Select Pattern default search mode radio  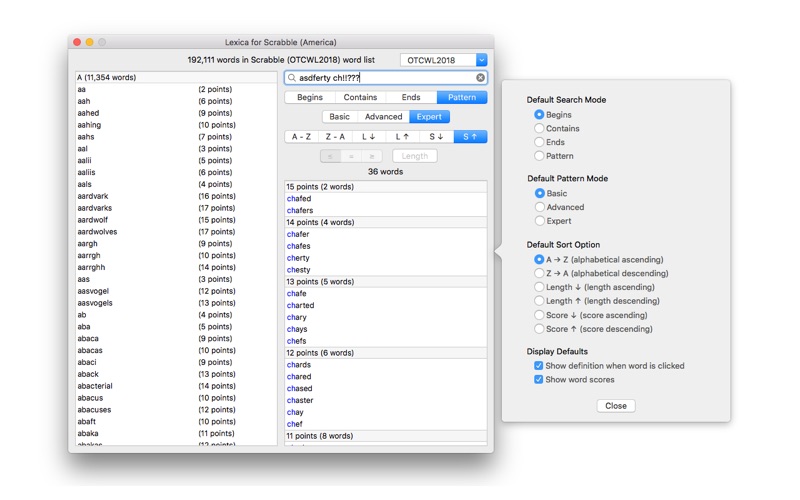click(539, 156)
